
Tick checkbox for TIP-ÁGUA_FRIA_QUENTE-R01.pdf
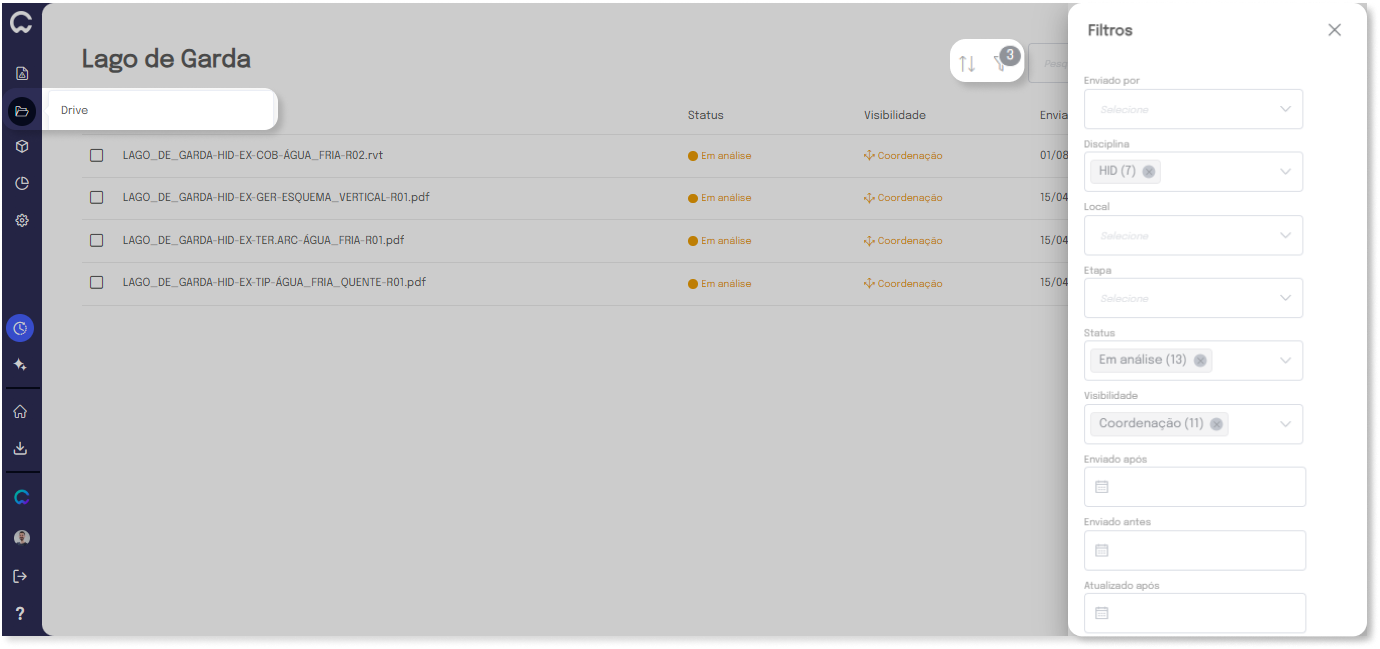click(x=97, y=283)
